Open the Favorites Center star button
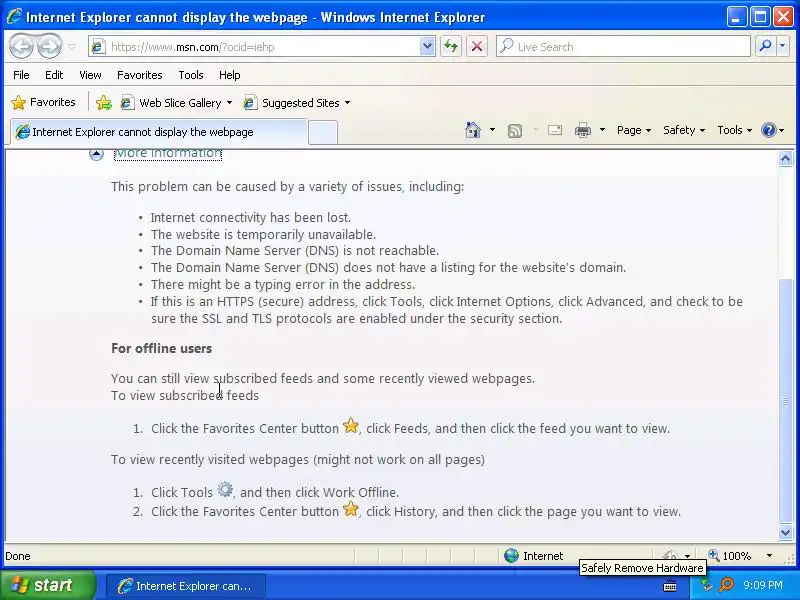Image resolution: width=800 pixels, height=600 pixels. tap(44, 103)
